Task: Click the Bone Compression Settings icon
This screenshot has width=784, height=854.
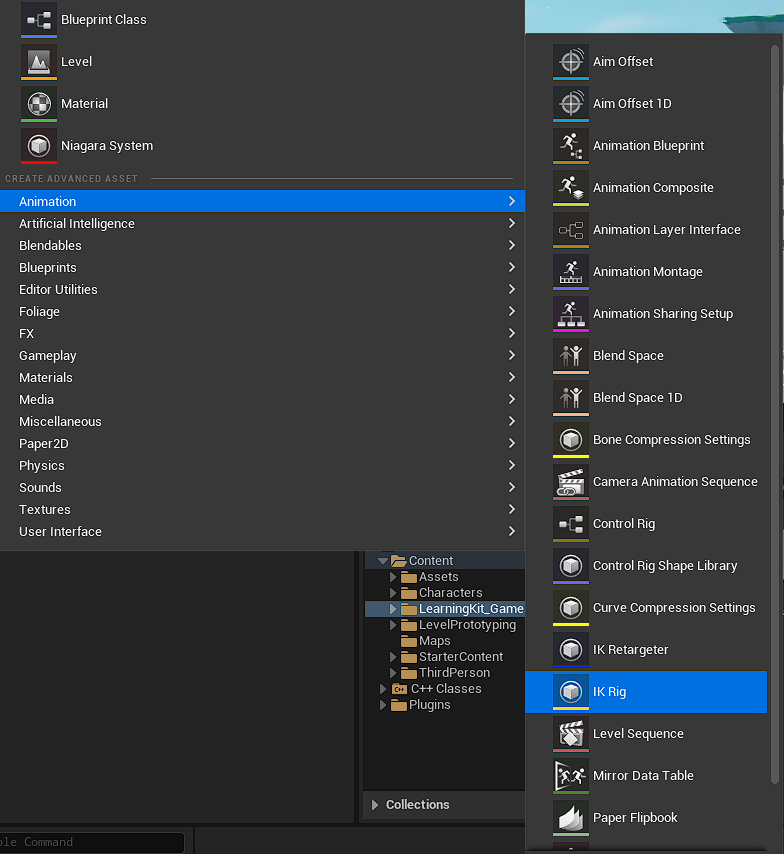Action: (x=570, y=439)
